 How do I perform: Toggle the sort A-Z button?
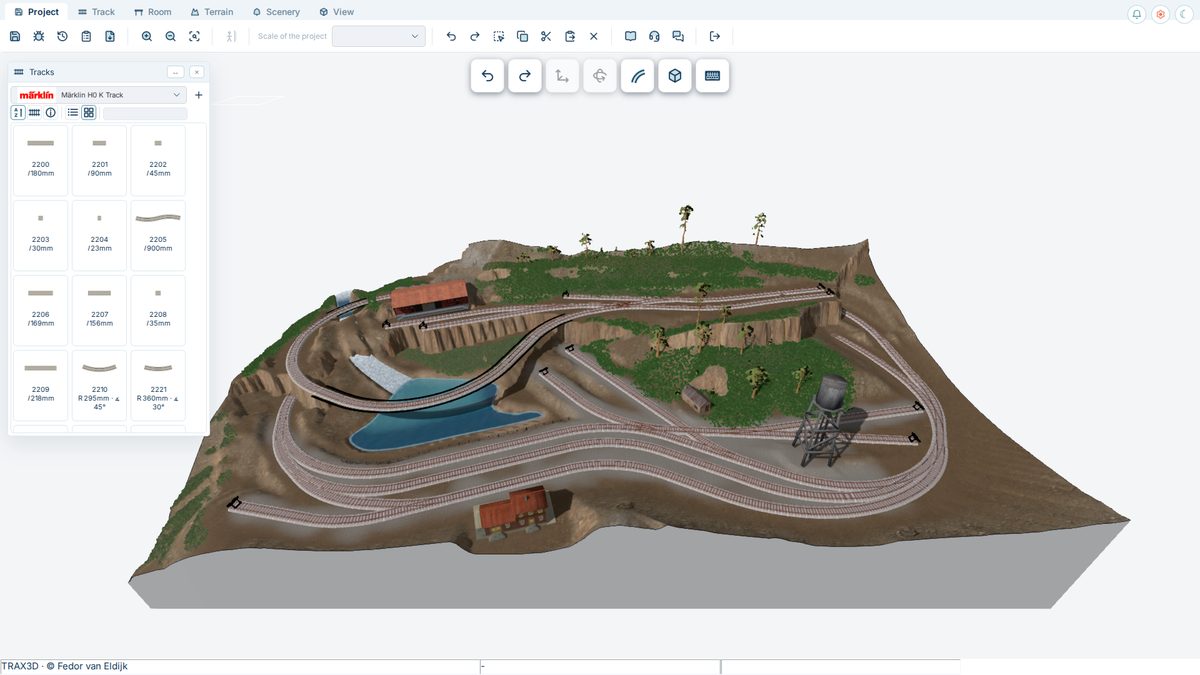18,113
